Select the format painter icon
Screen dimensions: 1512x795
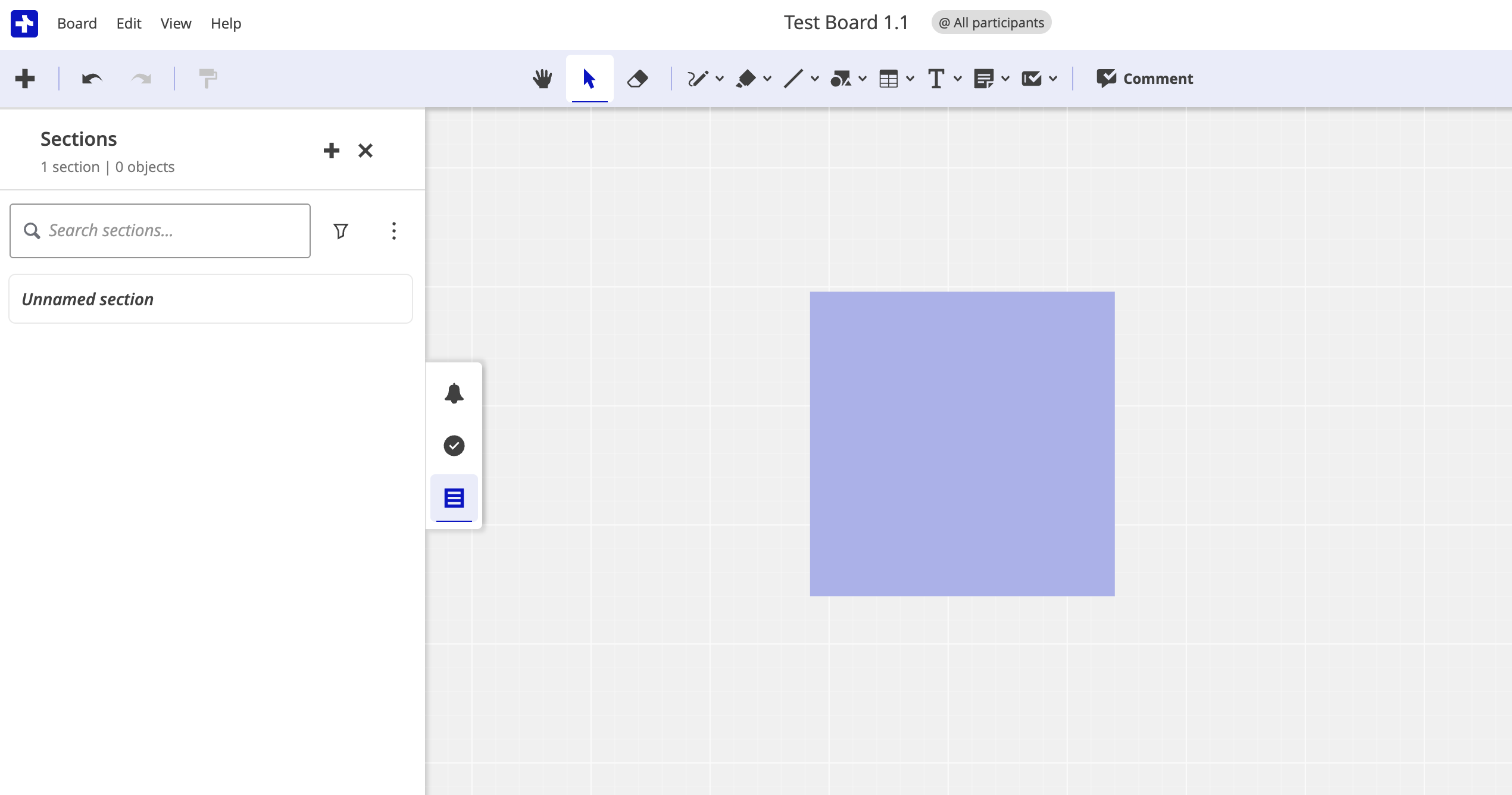coord(208,79)
